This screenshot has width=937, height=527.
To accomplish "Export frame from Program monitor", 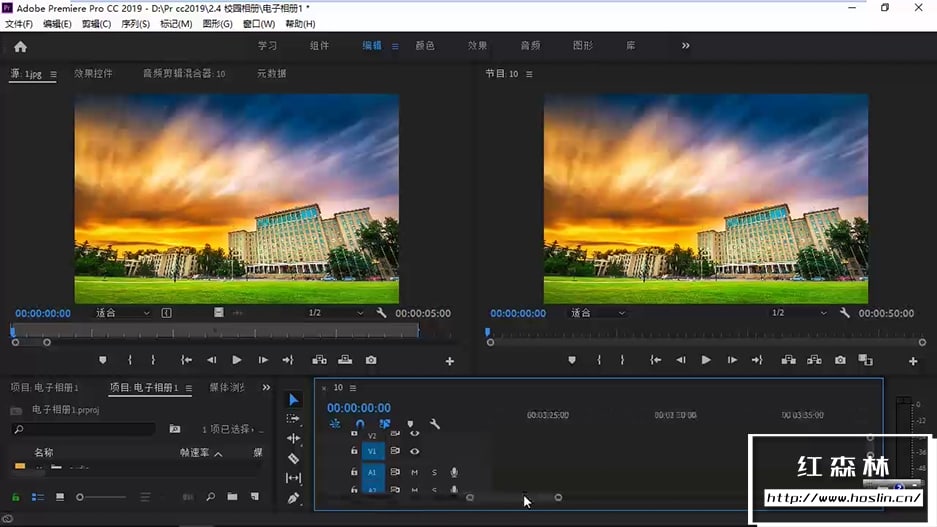I will [840, 360].
